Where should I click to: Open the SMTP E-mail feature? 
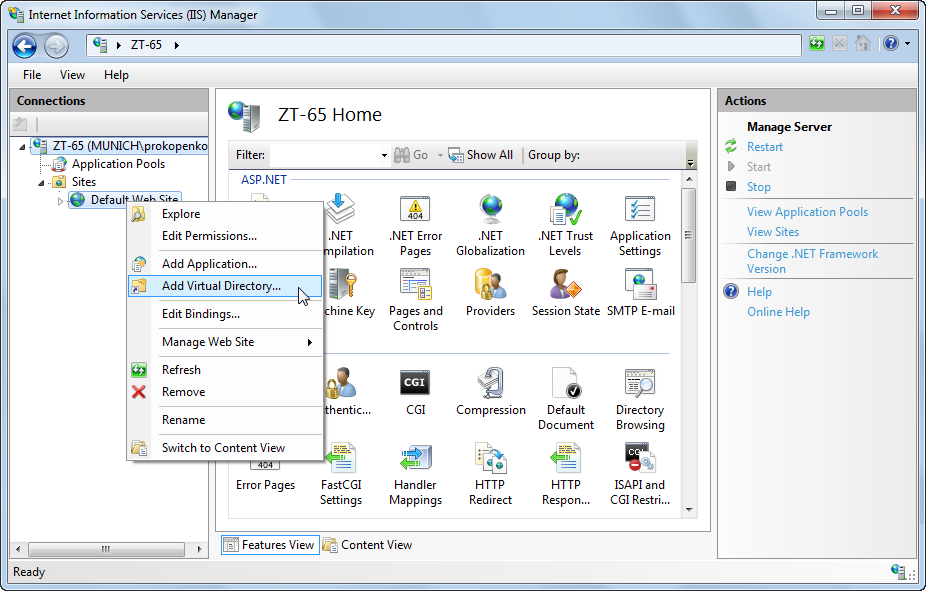coord(641,293)
